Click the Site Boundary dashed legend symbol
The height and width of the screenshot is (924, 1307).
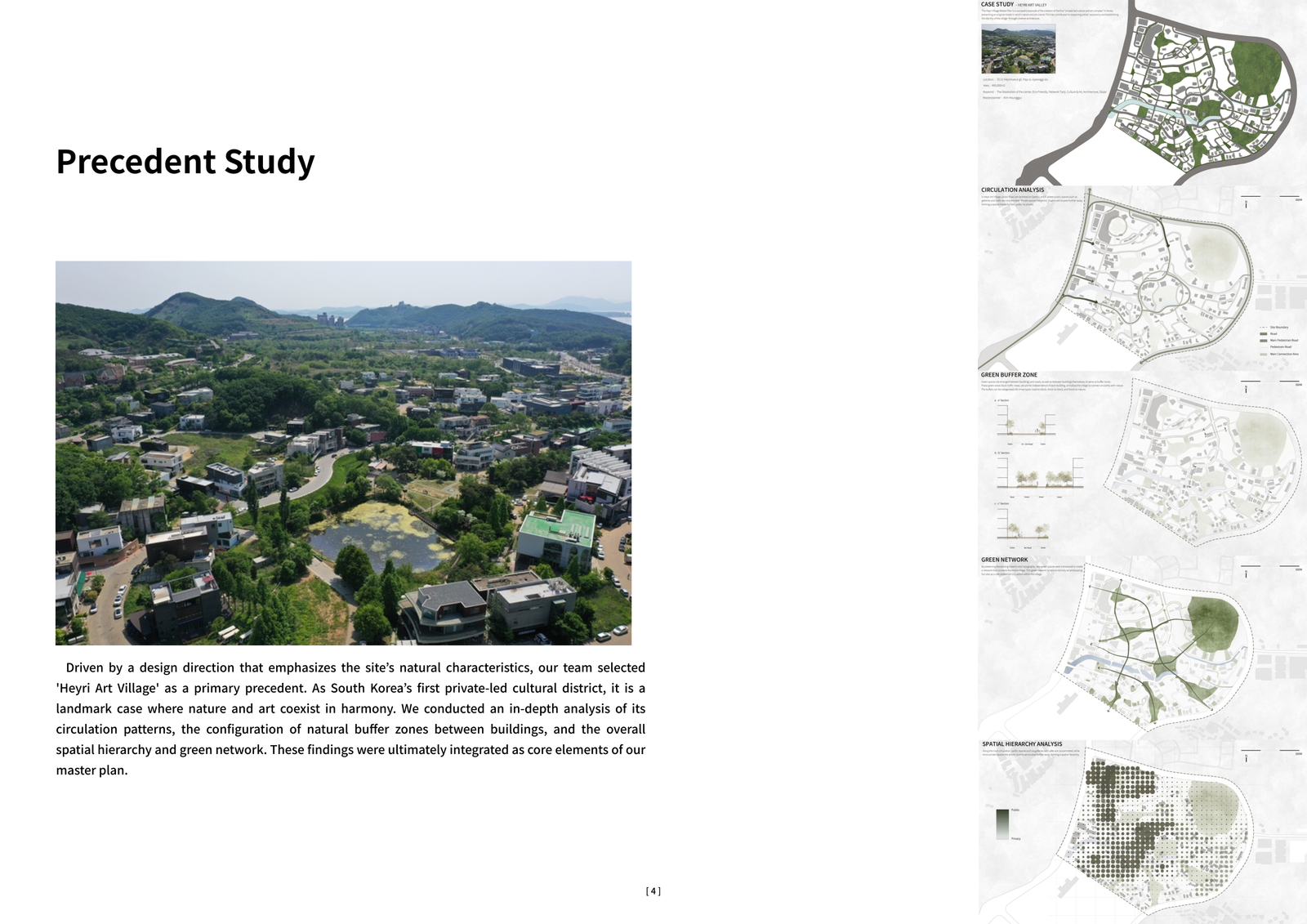pyautogui.click(x=1264, y=327)
